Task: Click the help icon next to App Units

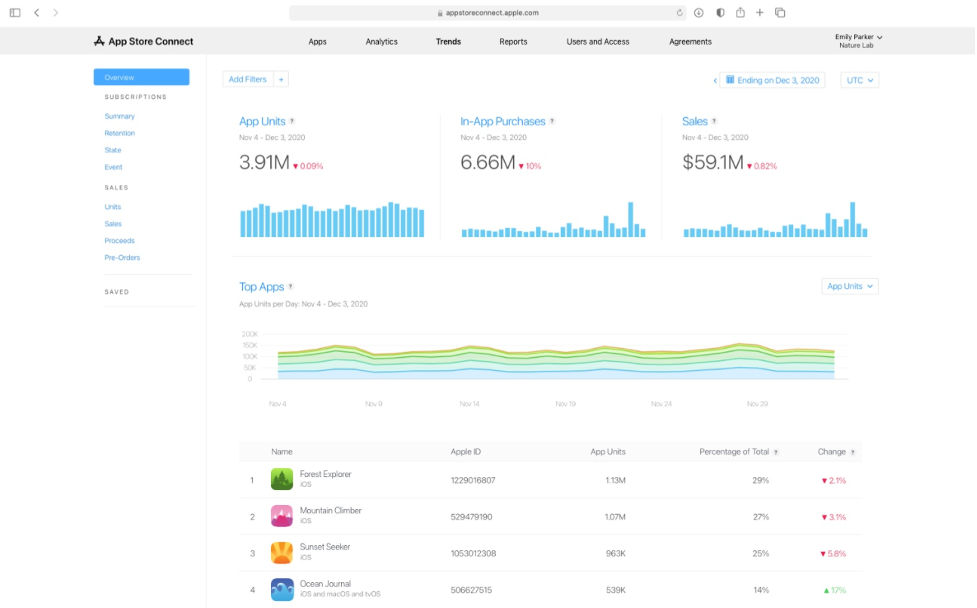Action: (x=292, y=122)
